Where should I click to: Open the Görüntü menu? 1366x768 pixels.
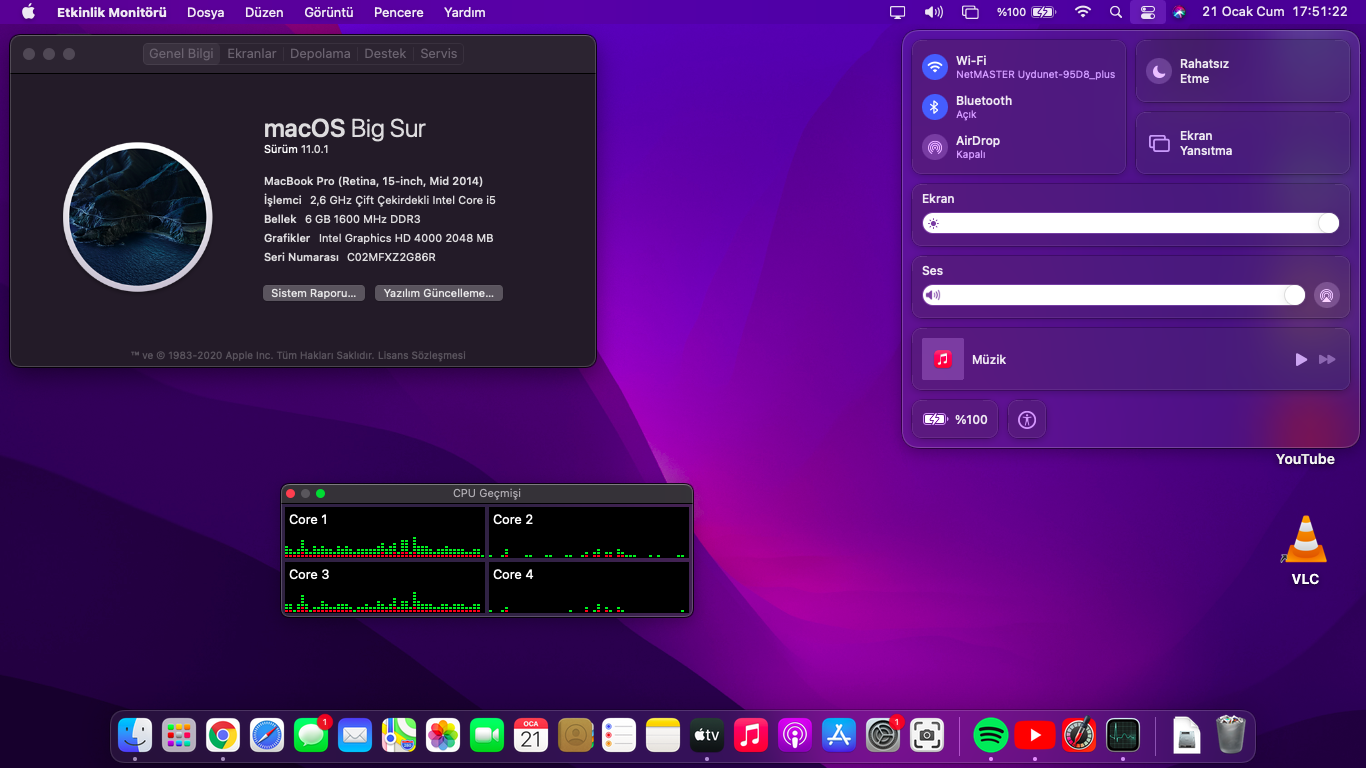click(329, 12)
